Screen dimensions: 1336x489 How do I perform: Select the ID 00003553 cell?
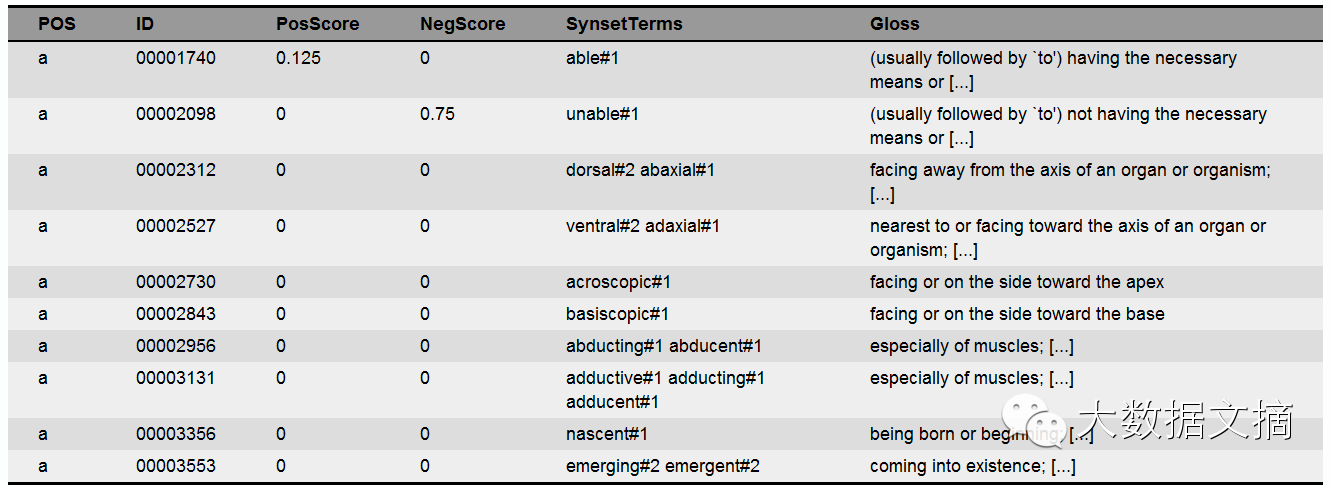pyautogui.click(x=175, y=466)
